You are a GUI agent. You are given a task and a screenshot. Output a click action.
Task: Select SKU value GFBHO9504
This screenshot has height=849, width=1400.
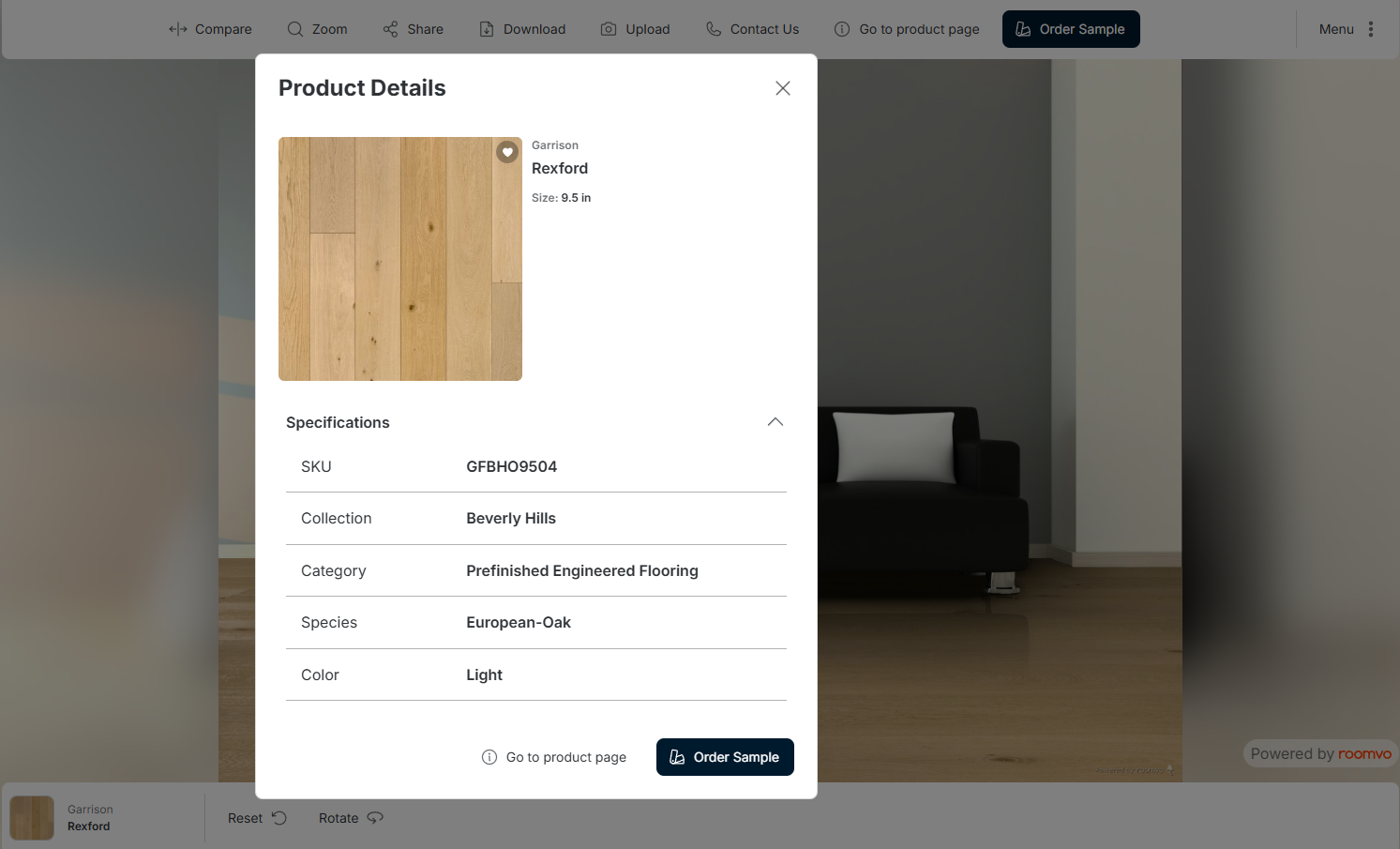click(511, 466)
